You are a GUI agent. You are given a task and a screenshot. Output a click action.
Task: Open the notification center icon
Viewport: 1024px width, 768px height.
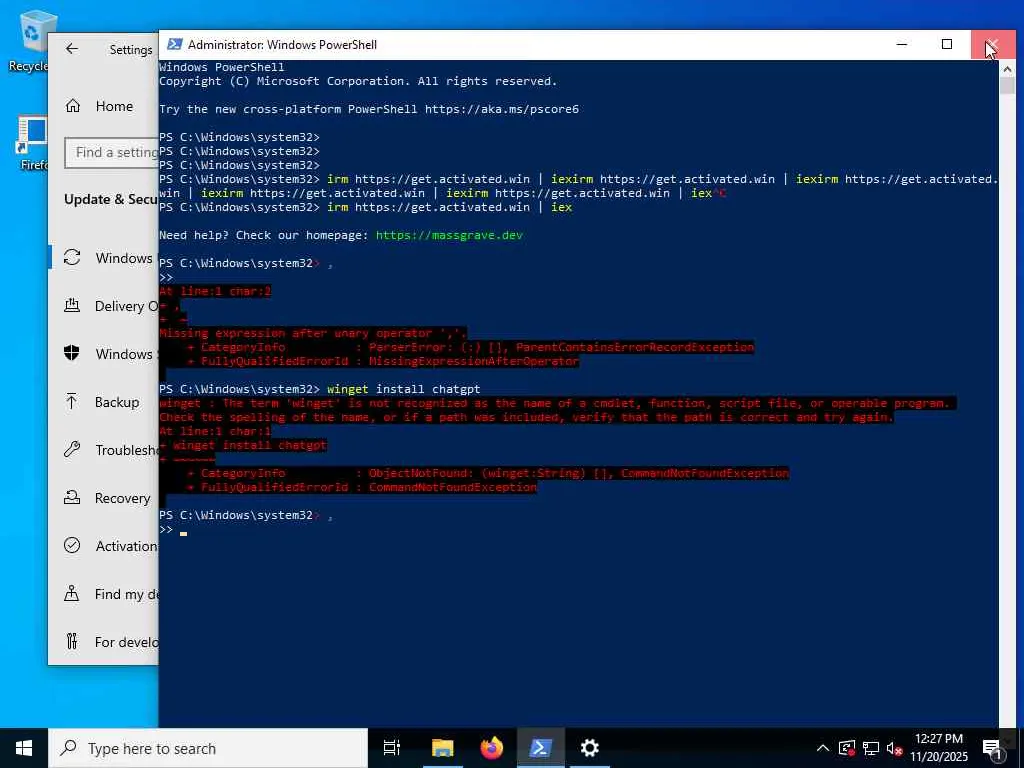click(991, 748)
